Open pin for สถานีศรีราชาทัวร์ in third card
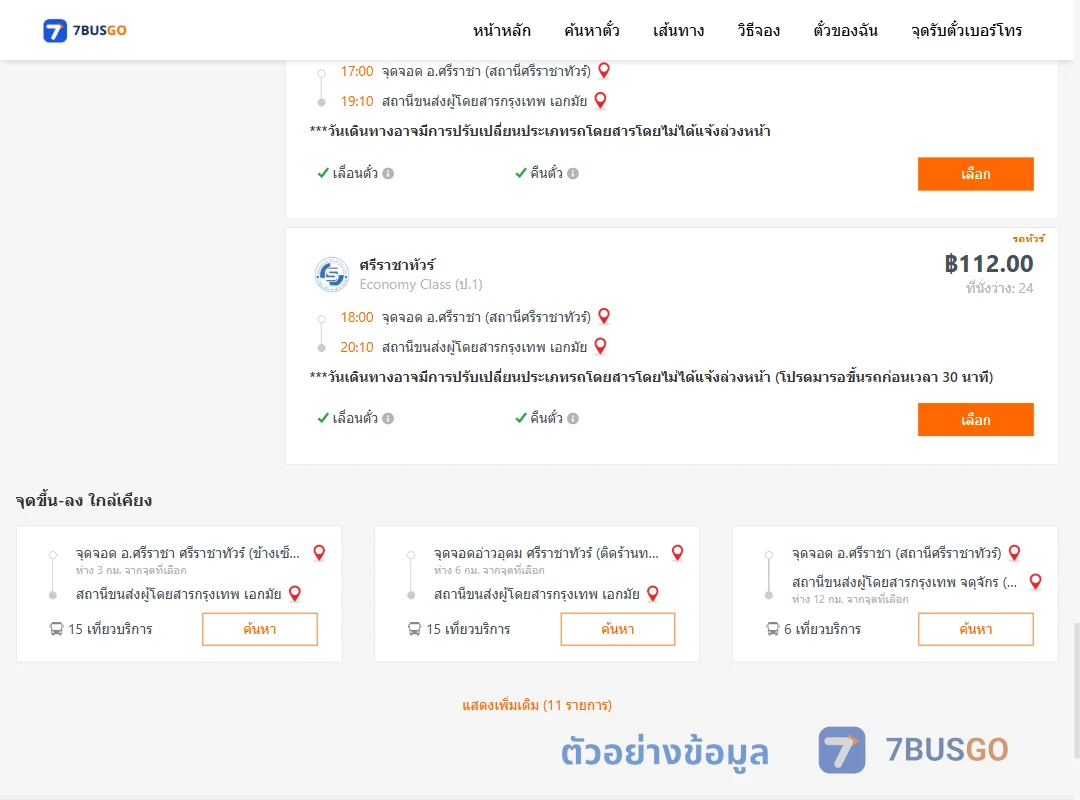 coord(1015,553)
